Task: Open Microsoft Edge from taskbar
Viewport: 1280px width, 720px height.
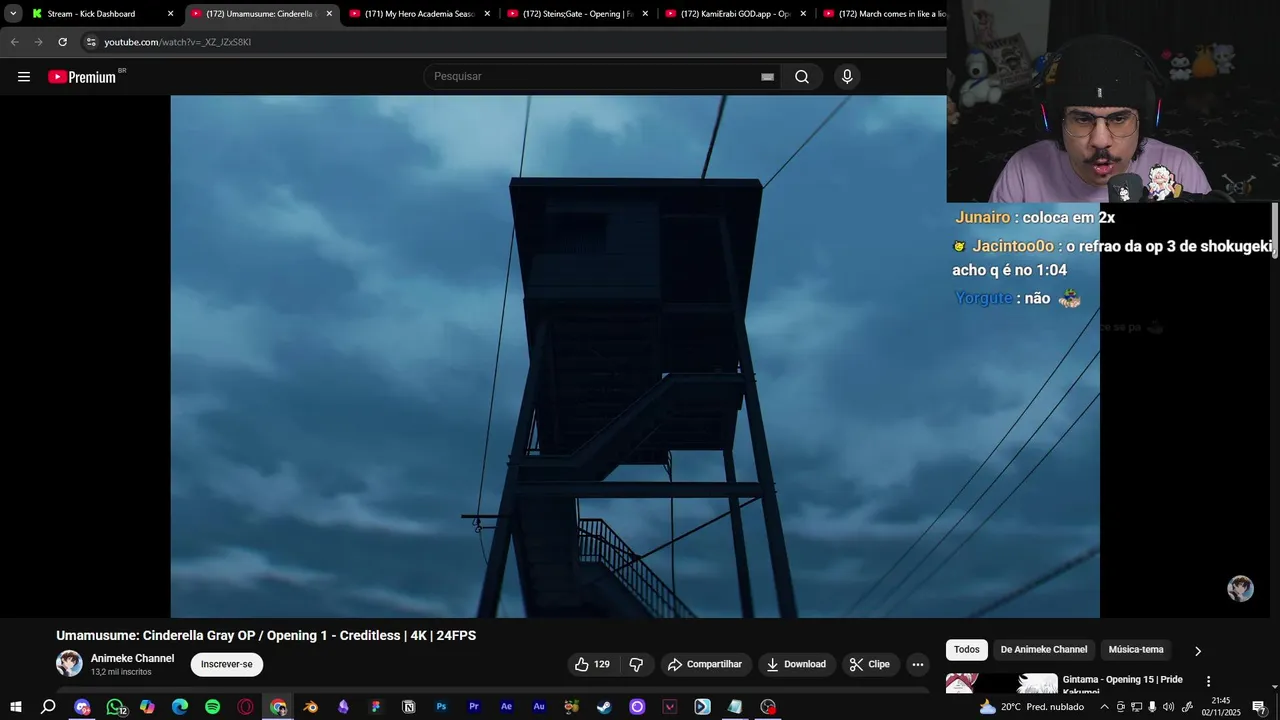Action: 180,707
